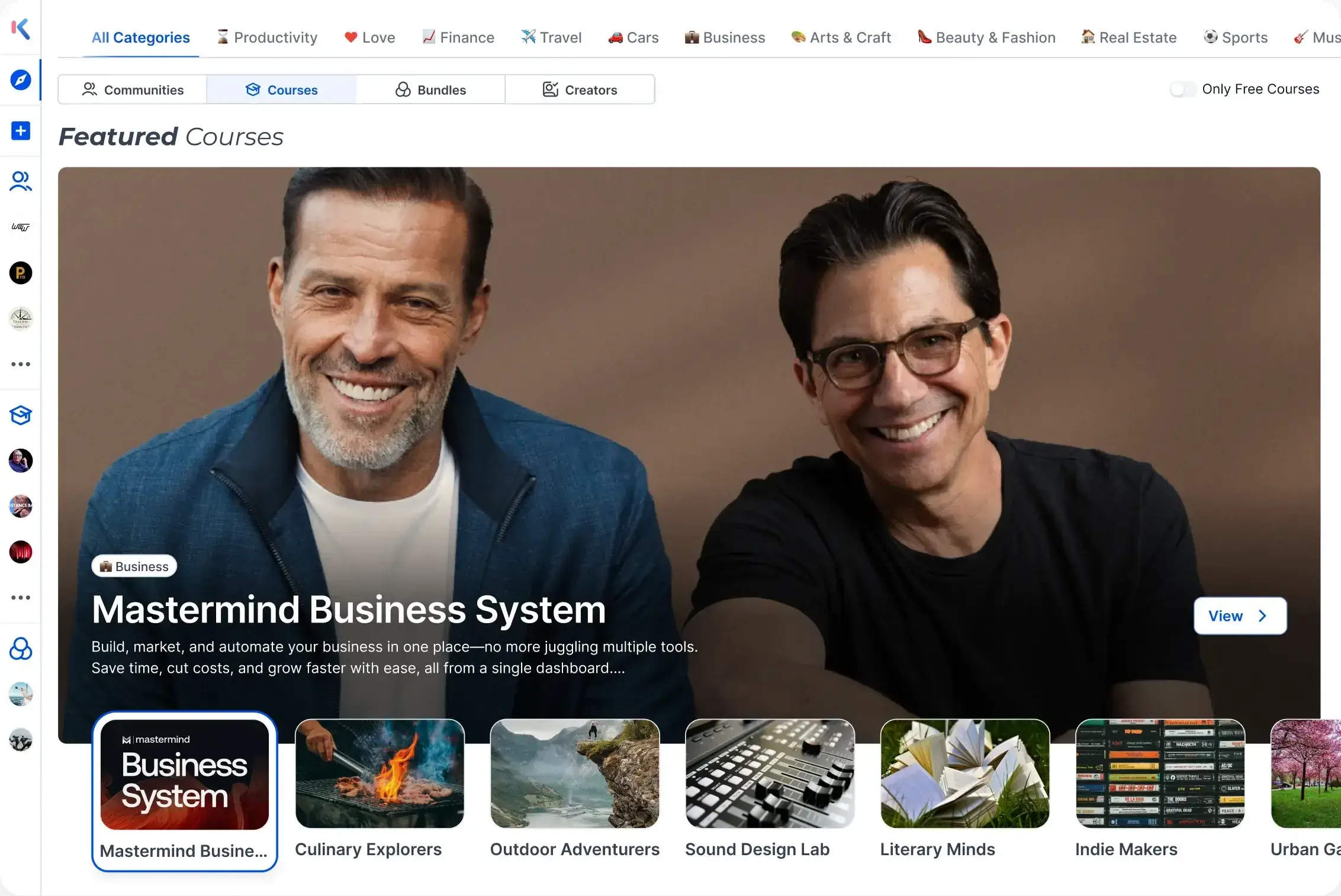Image resolution: width=1341 pixels, height=896 pixels.
Task: Open the communities people sidebar icon
Action: [21, 181]
